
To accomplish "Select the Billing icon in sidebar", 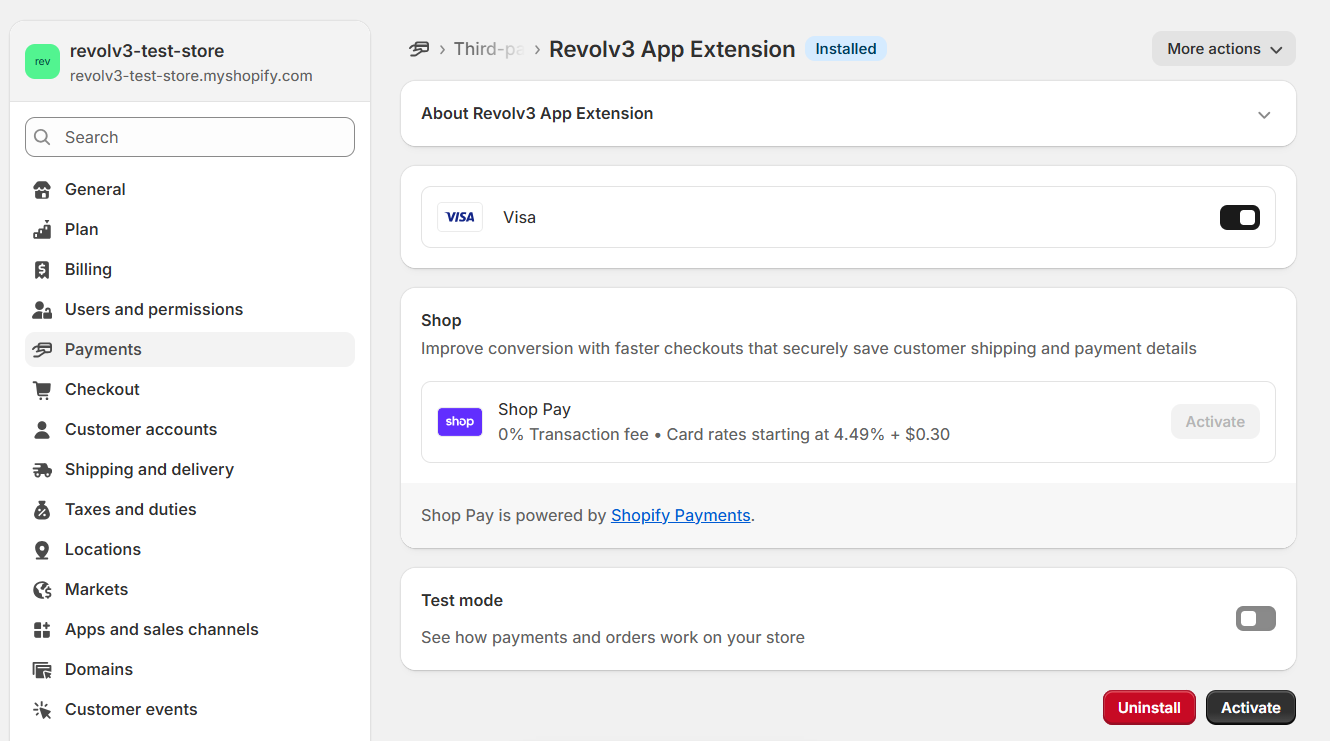I will click(x=42, y=269).
